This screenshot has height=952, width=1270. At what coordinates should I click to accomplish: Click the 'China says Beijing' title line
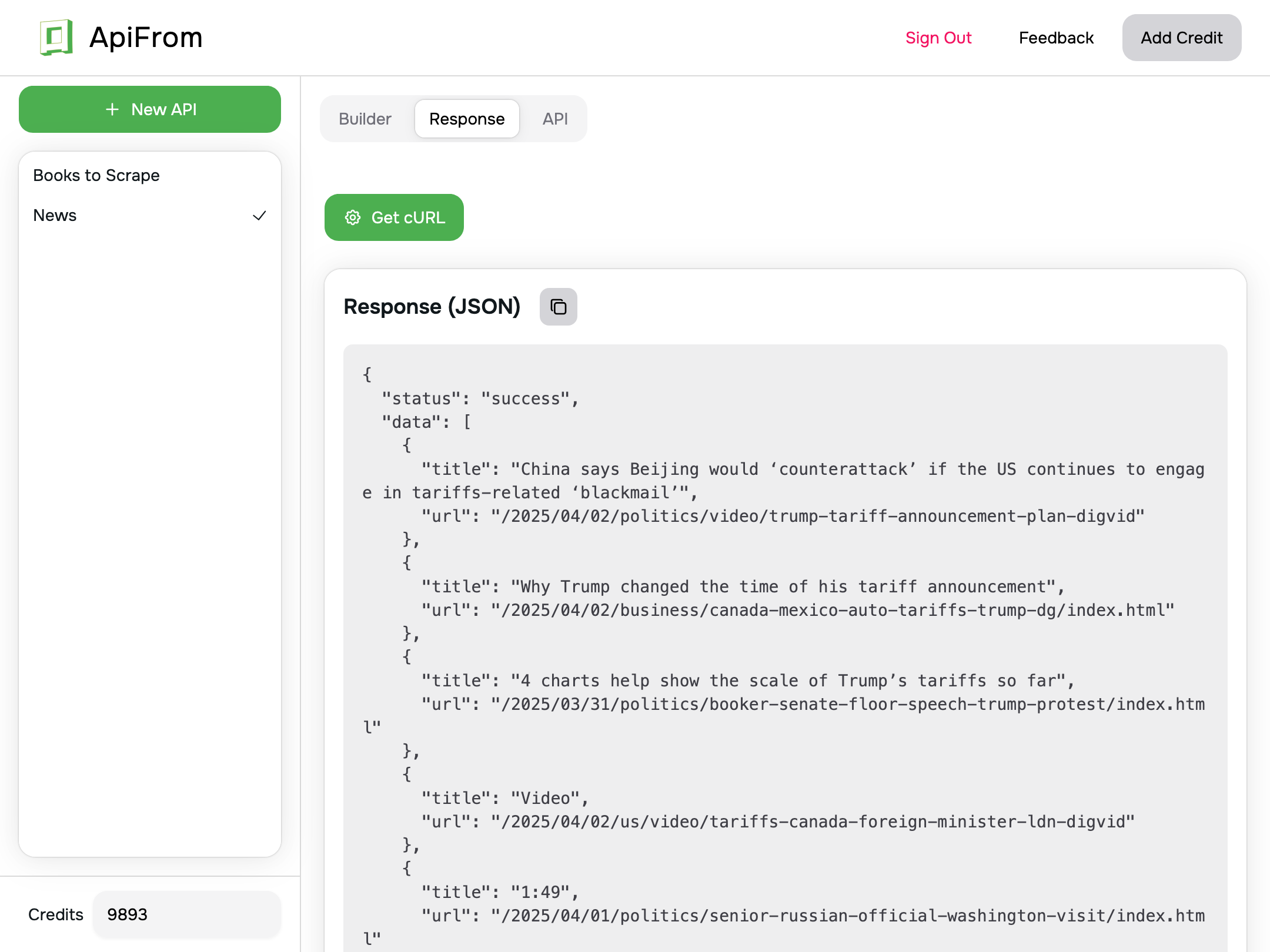[784, 481]
